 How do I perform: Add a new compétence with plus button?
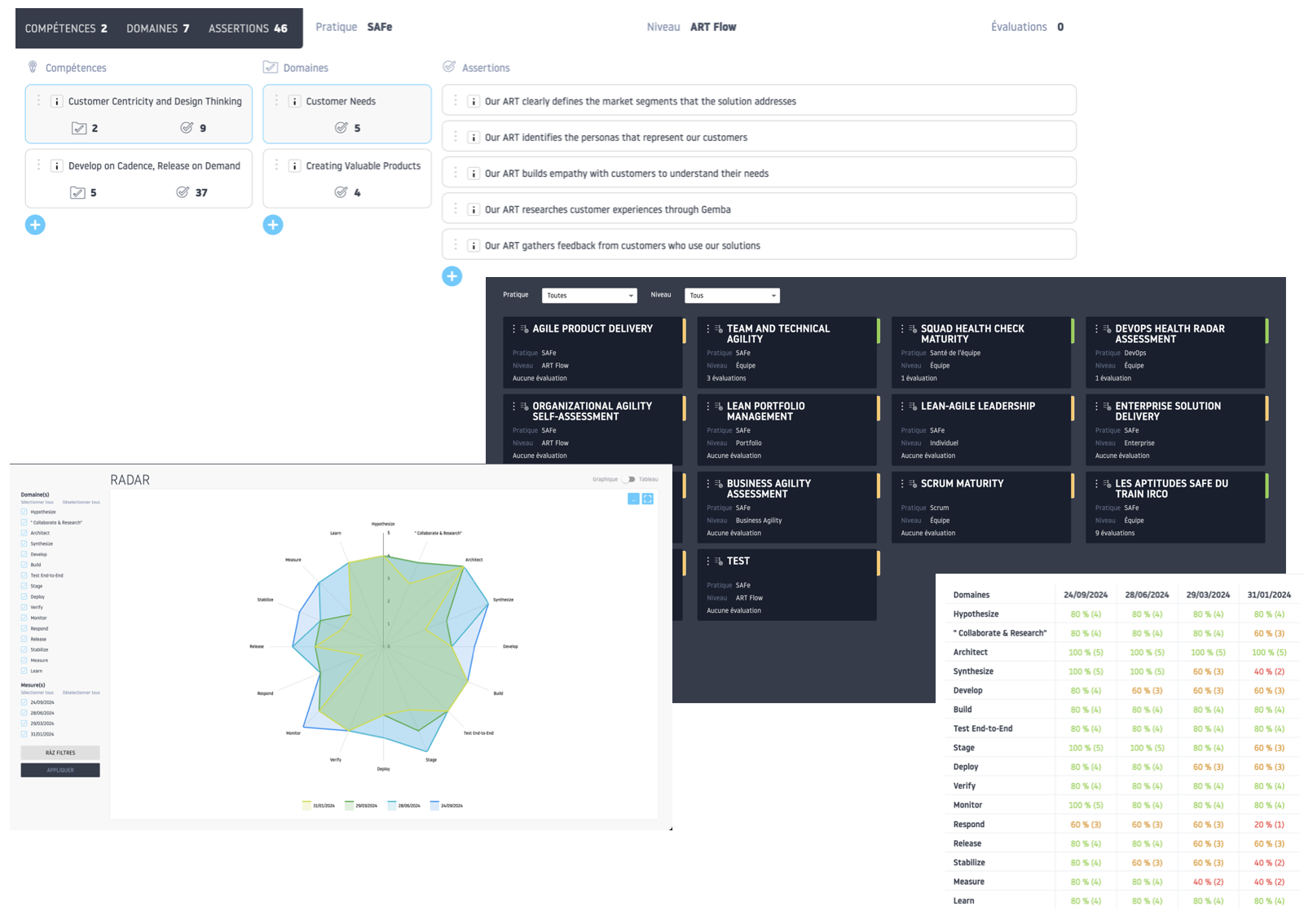click(35, 225)
